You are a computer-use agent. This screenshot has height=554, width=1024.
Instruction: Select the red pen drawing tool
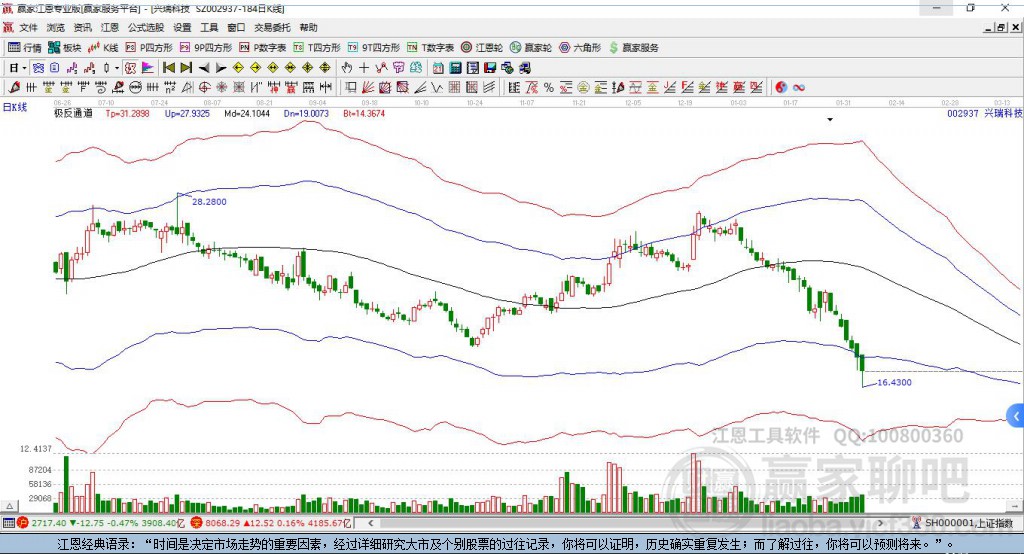click(x=14, y=87)
